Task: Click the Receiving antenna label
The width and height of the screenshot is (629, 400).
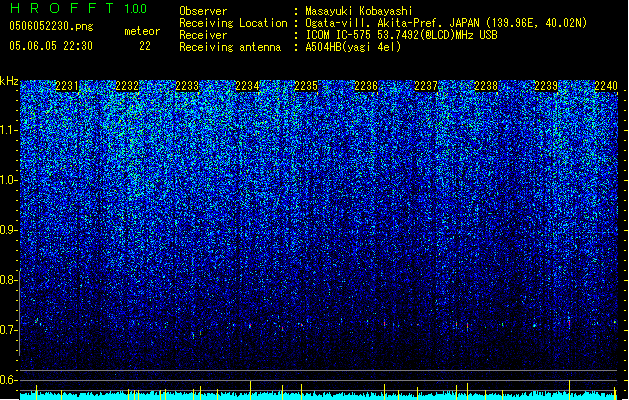Action: pos(230,47)
